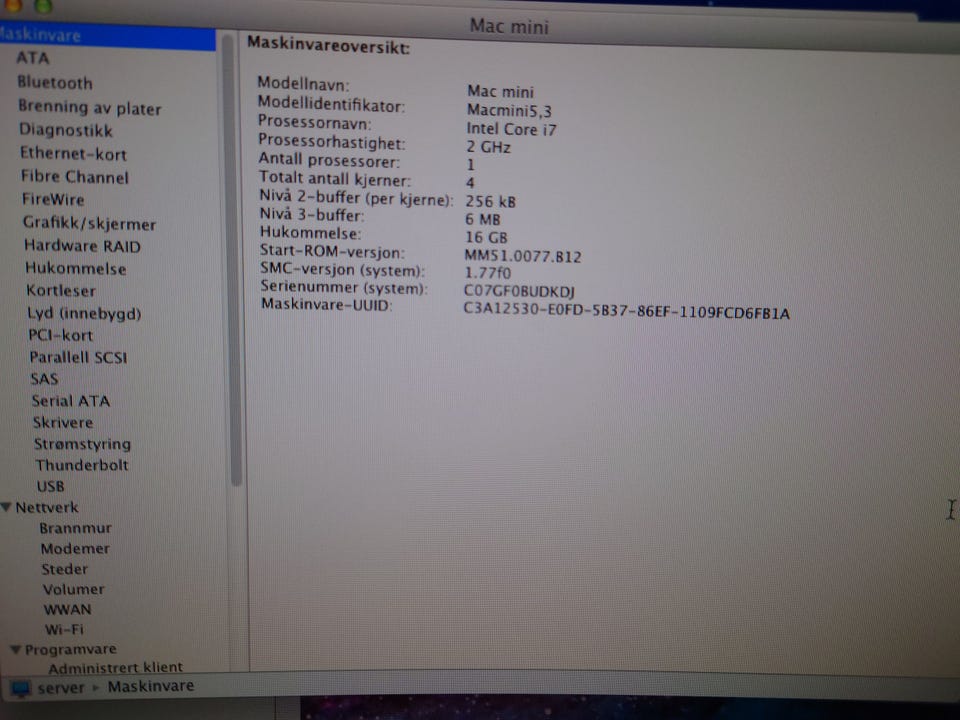
Task: Click Mac mini window title
Action: pyautogui.click(x=509, y=26)
